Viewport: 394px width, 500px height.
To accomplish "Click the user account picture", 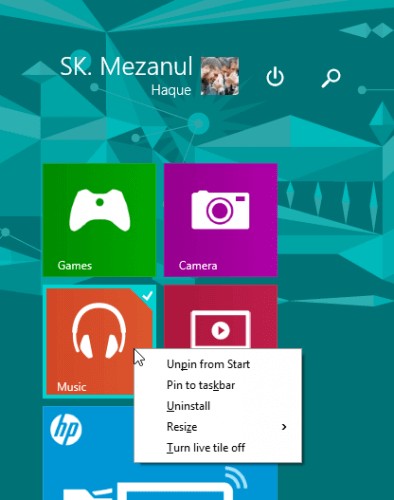I will click(x=220, y=76).
